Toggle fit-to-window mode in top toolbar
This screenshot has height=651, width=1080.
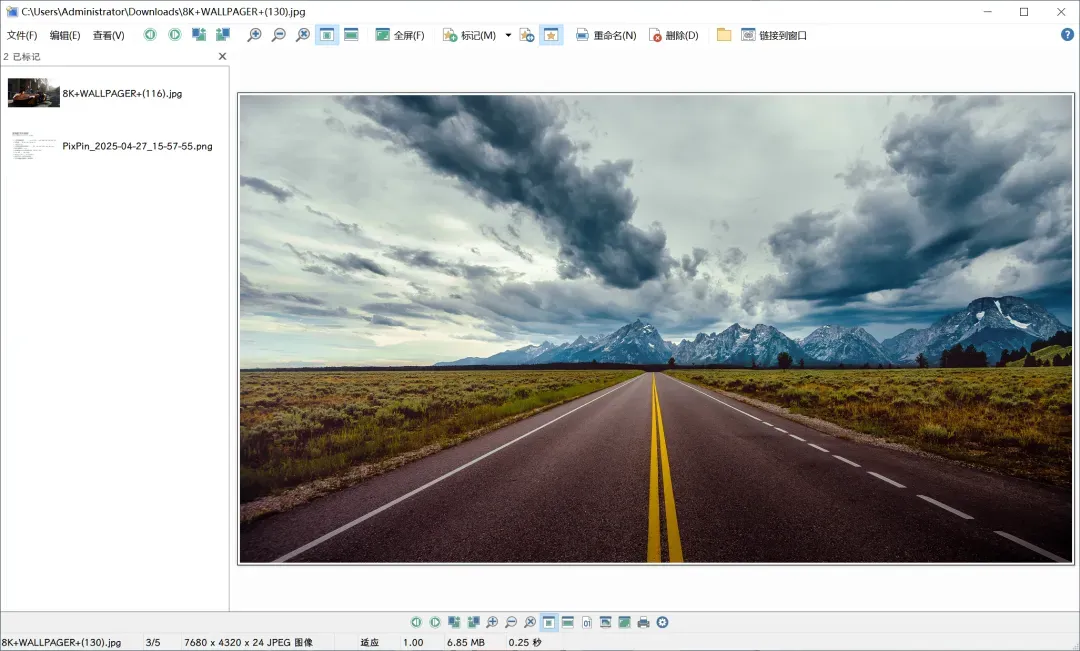point(326,34)
